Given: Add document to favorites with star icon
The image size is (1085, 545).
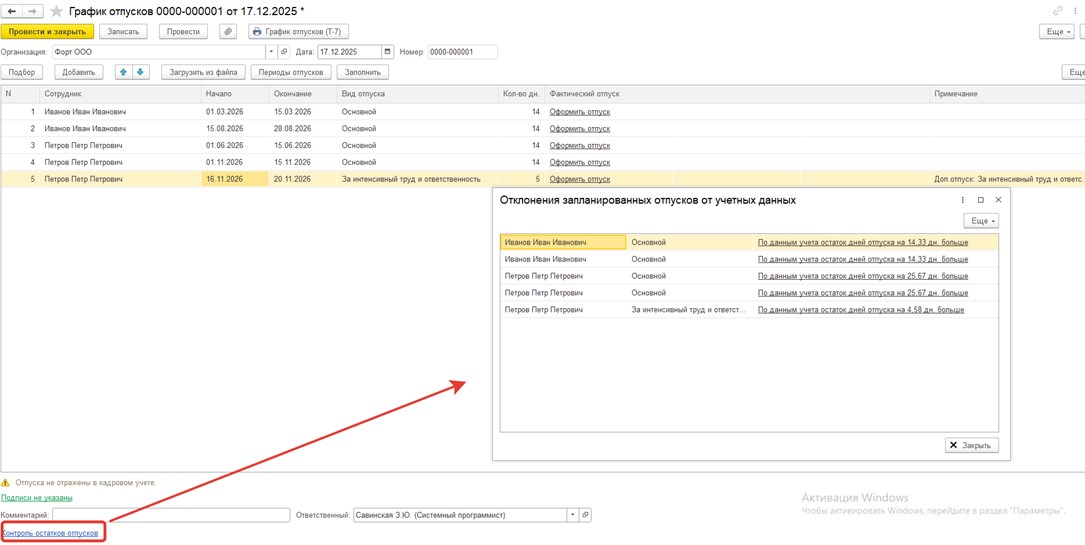Looking at the screenshot, I should (x=56, y=11).
